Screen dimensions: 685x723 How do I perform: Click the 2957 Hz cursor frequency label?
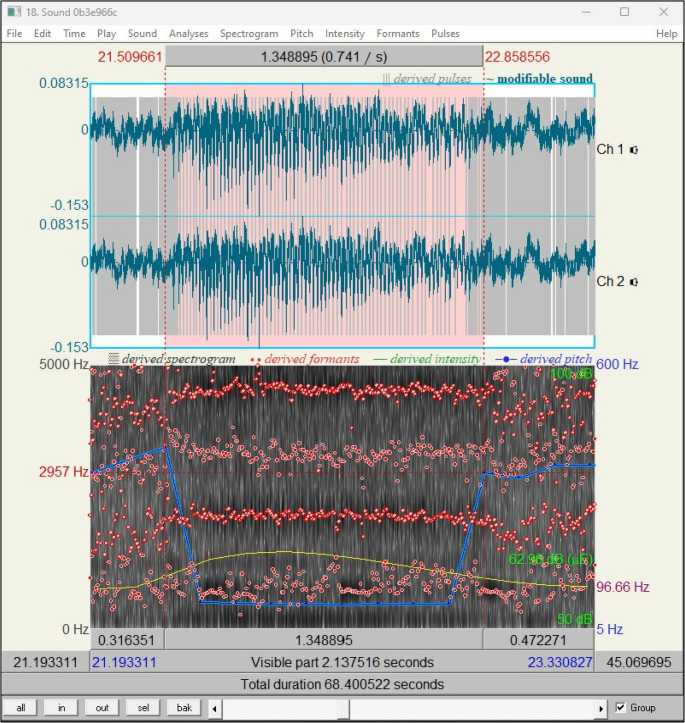(64, 472)
